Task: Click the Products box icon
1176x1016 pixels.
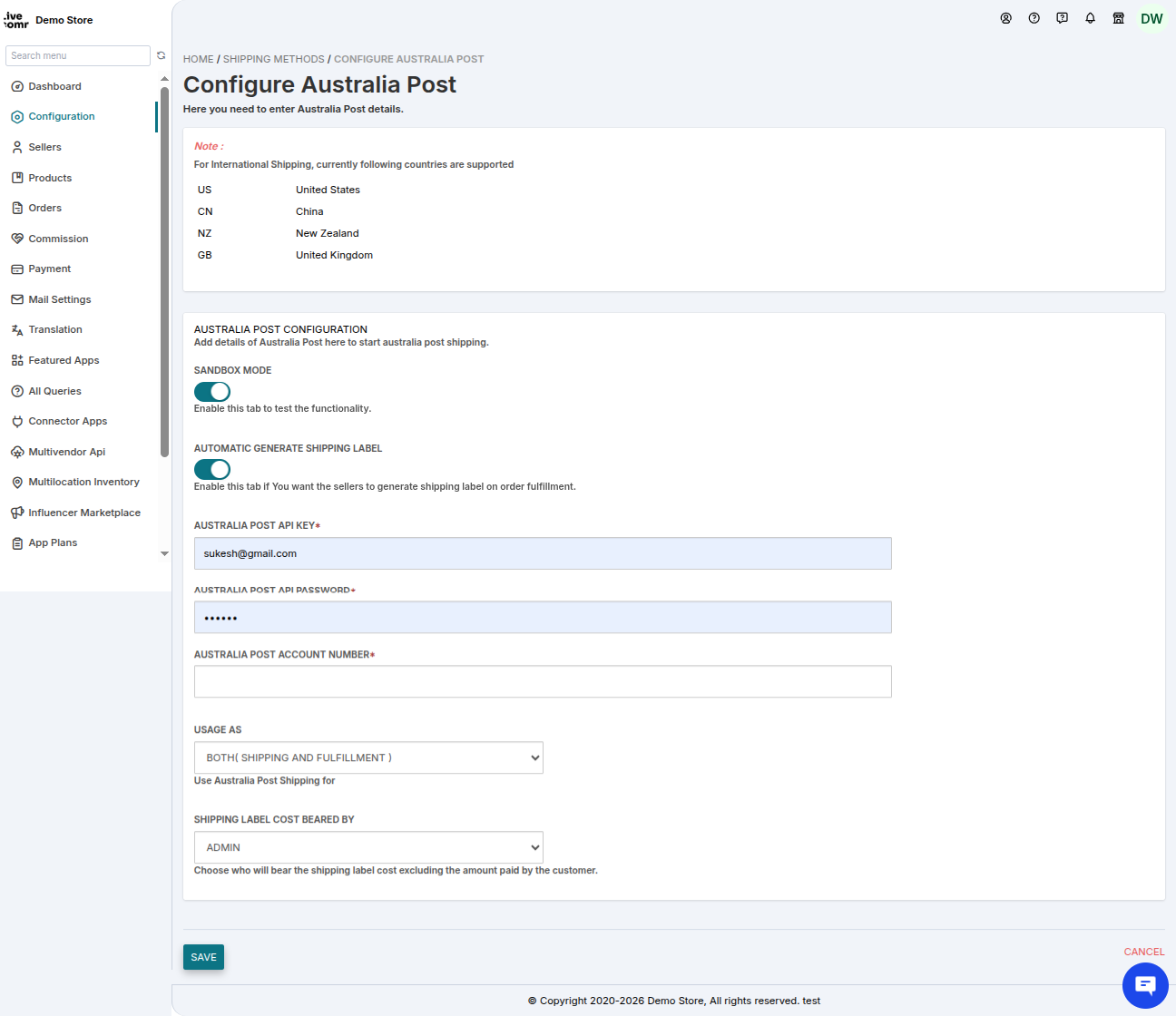Action: (x=17, y=178)
